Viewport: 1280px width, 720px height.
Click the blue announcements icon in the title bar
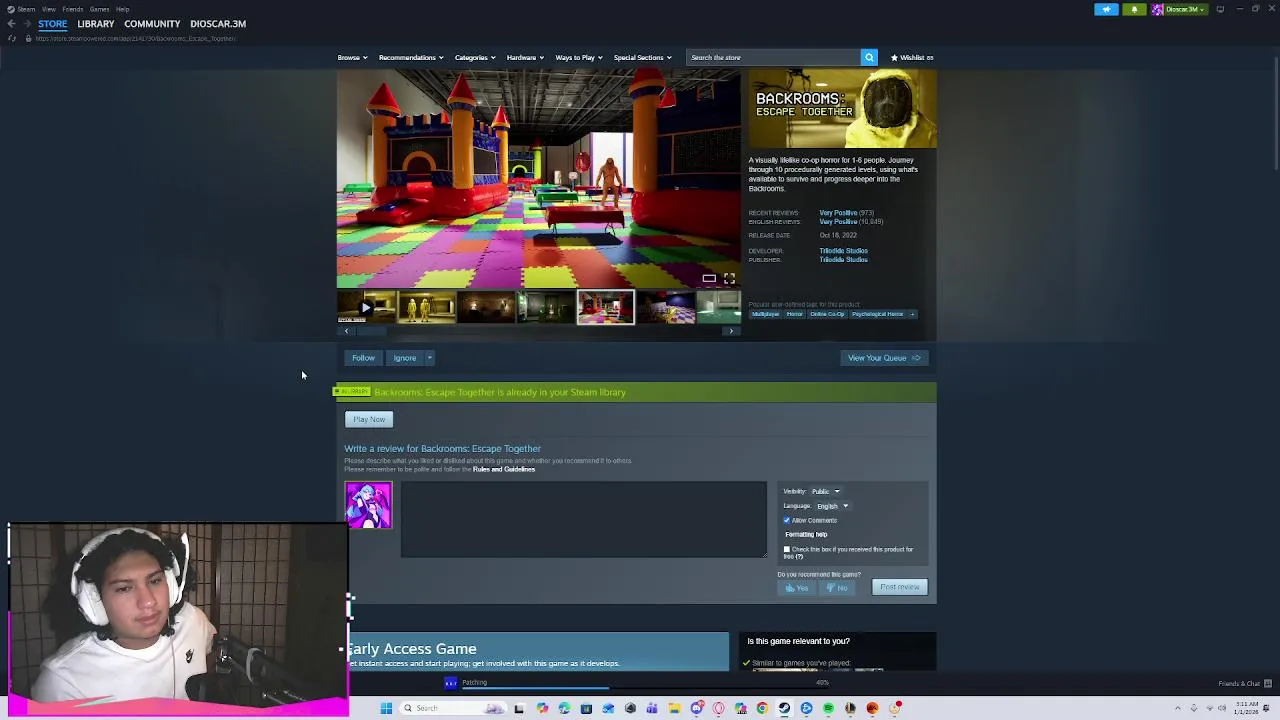click(1106, 9)
